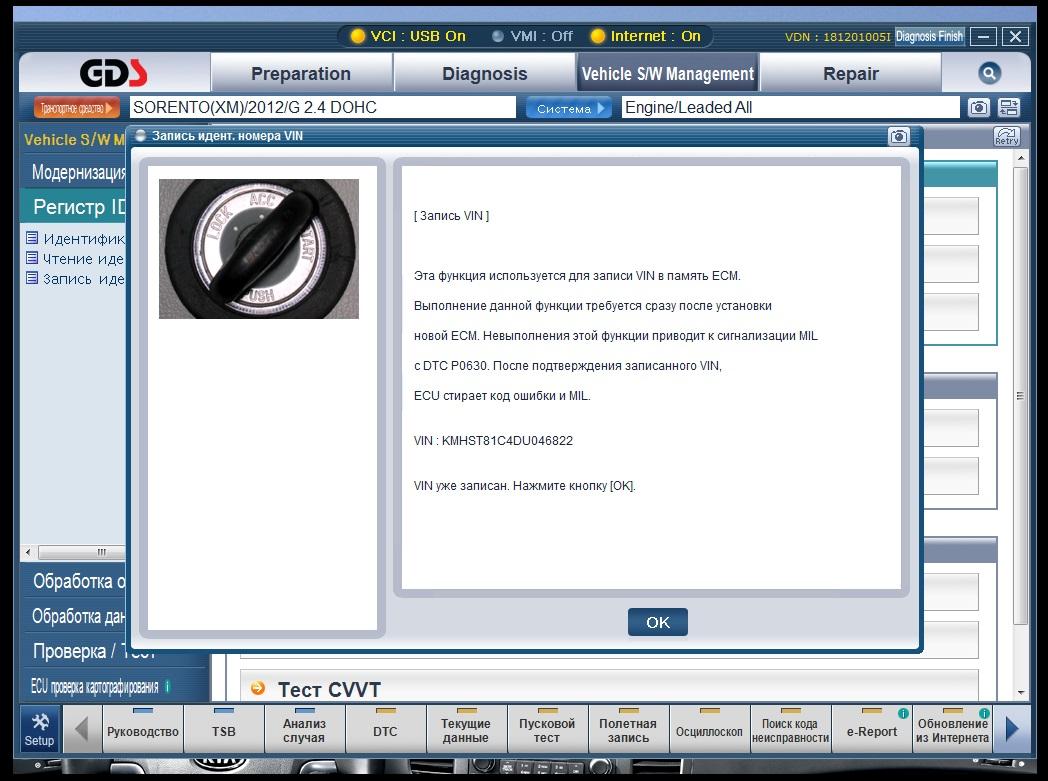Click the vehicle list icon right of camera

point(1008,108)
